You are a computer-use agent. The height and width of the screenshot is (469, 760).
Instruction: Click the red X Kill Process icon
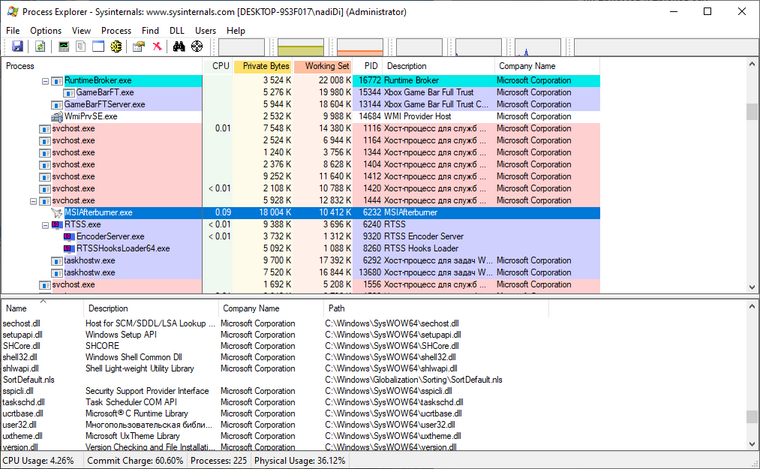tap(157, 47)
